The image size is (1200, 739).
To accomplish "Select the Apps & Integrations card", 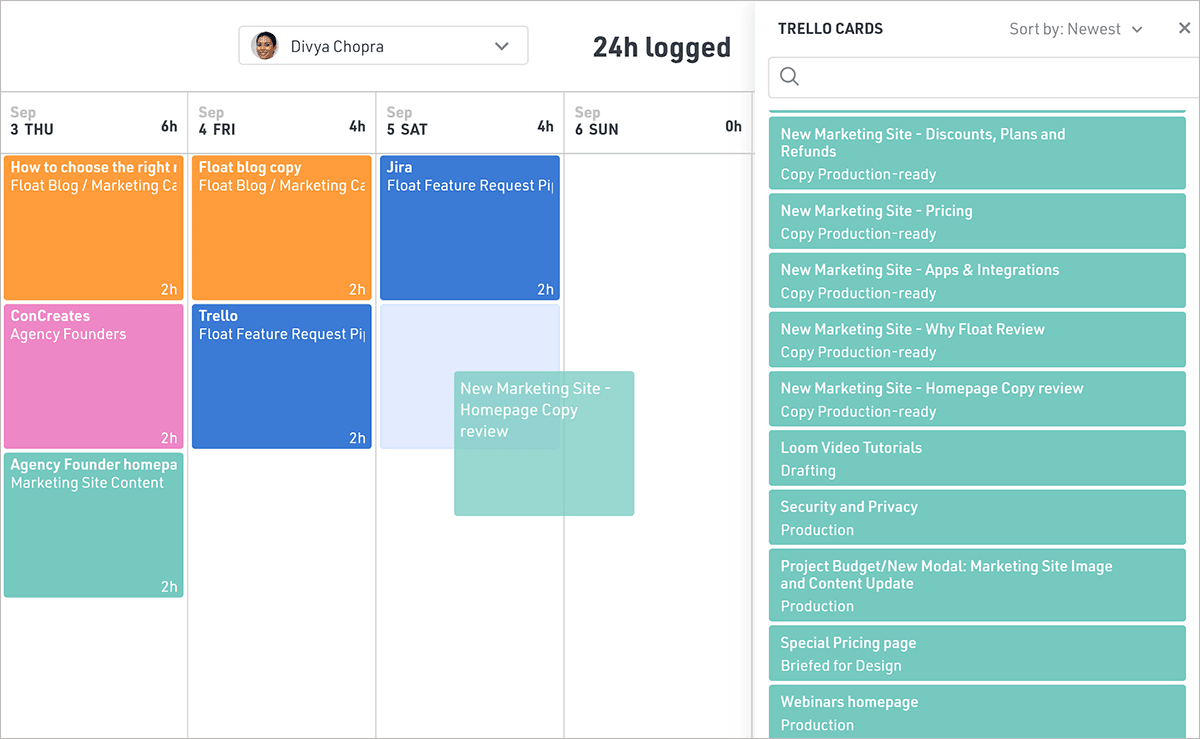I will pos(976,281).
